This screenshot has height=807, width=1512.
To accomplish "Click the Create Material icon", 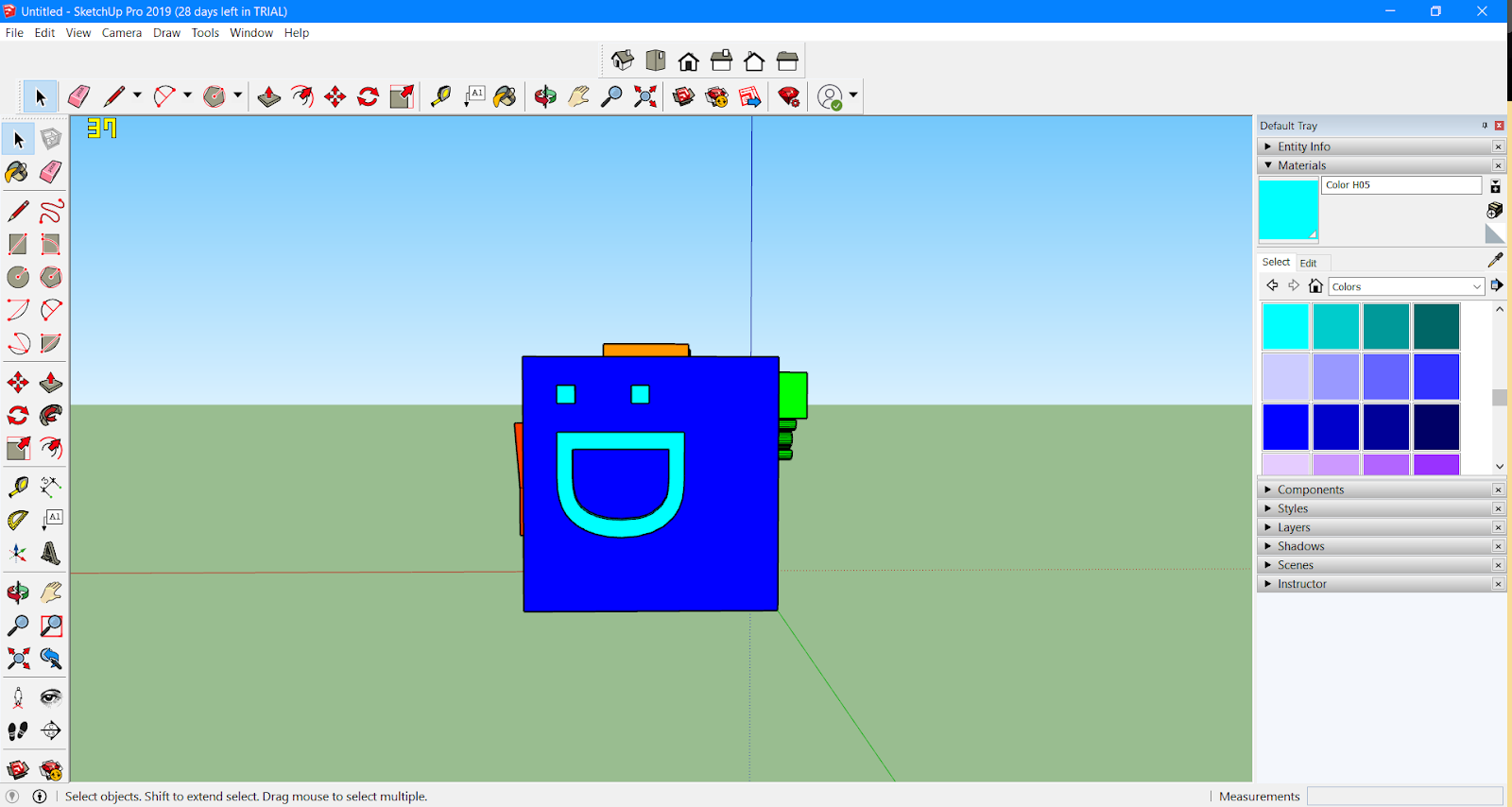I will click(1495, 210).
